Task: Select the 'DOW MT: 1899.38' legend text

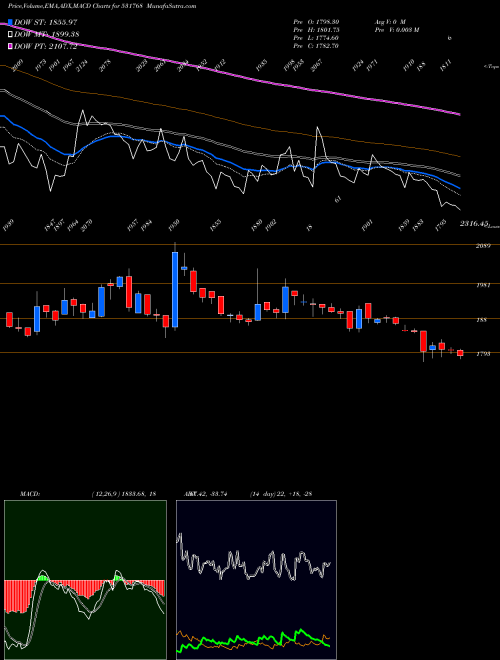Action: click(x=47, y=34)
